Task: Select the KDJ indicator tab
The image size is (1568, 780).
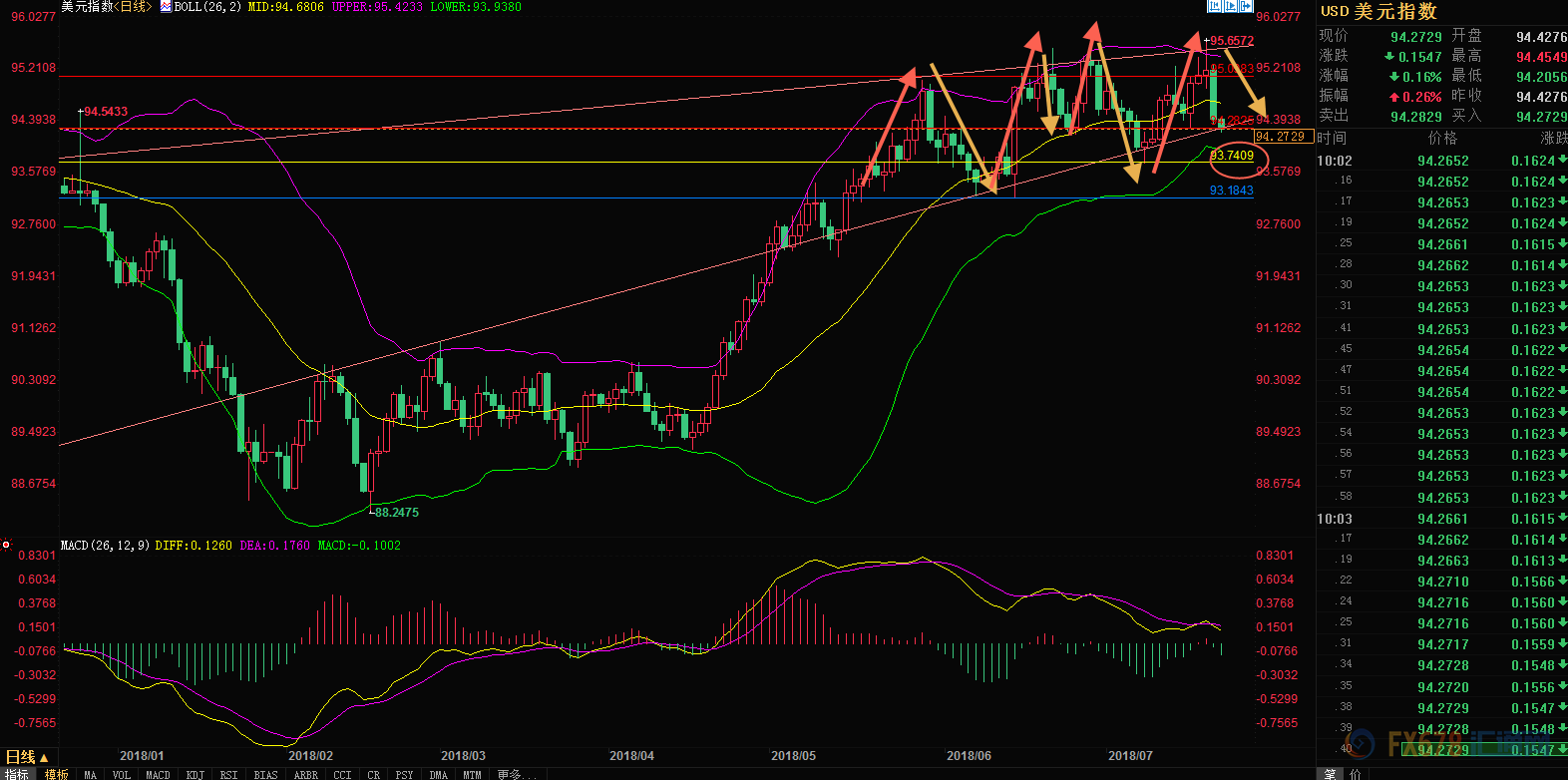Action: point(196,774)
